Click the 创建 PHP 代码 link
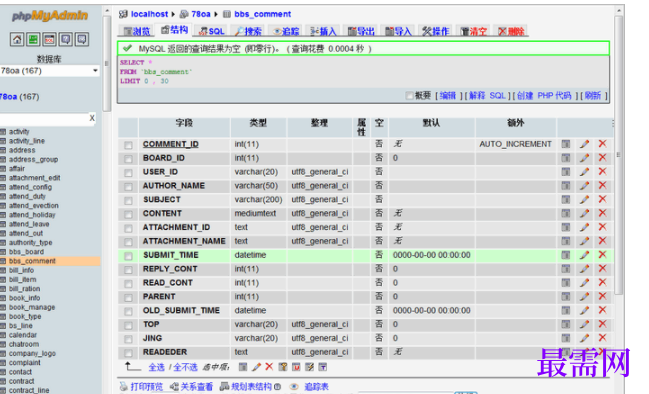This screenshot has height=394, width=649. (x=544, y=96)
